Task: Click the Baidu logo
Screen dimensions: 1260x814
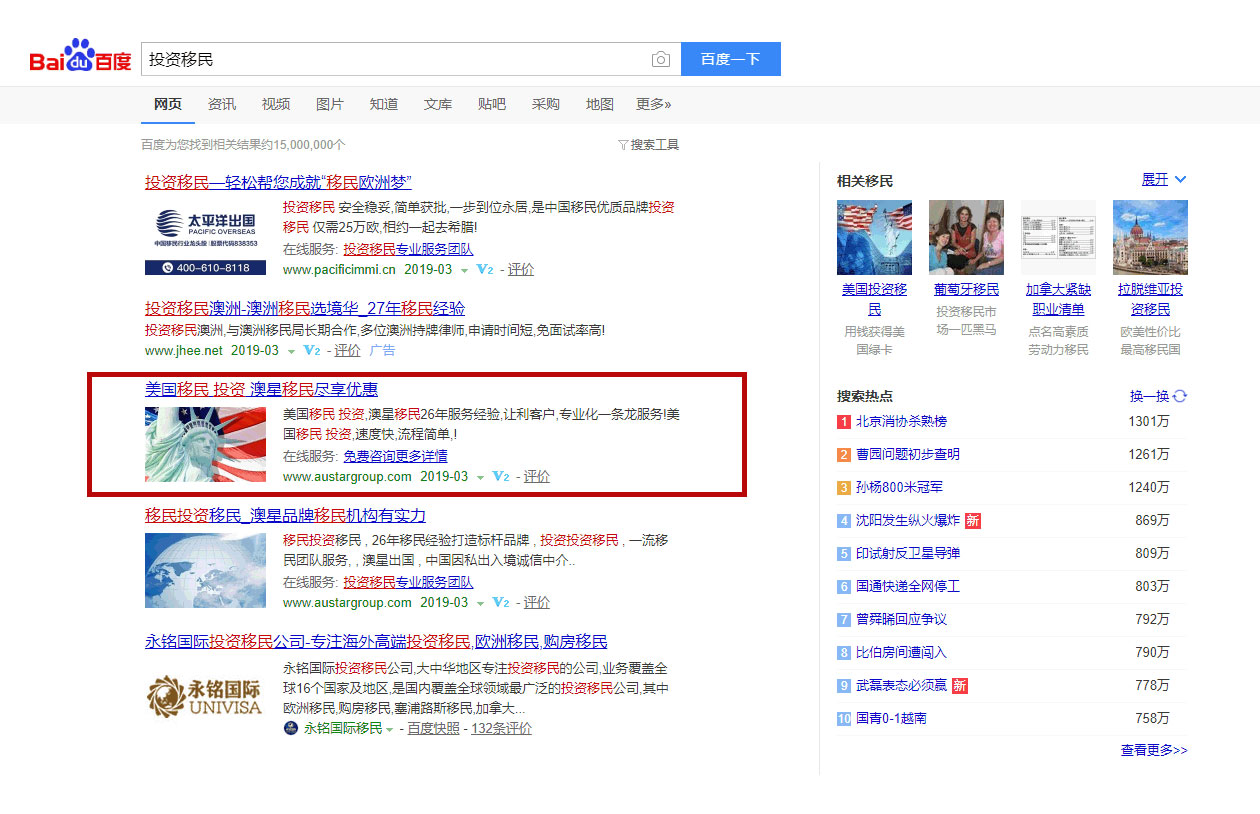Action: [80, 56]
